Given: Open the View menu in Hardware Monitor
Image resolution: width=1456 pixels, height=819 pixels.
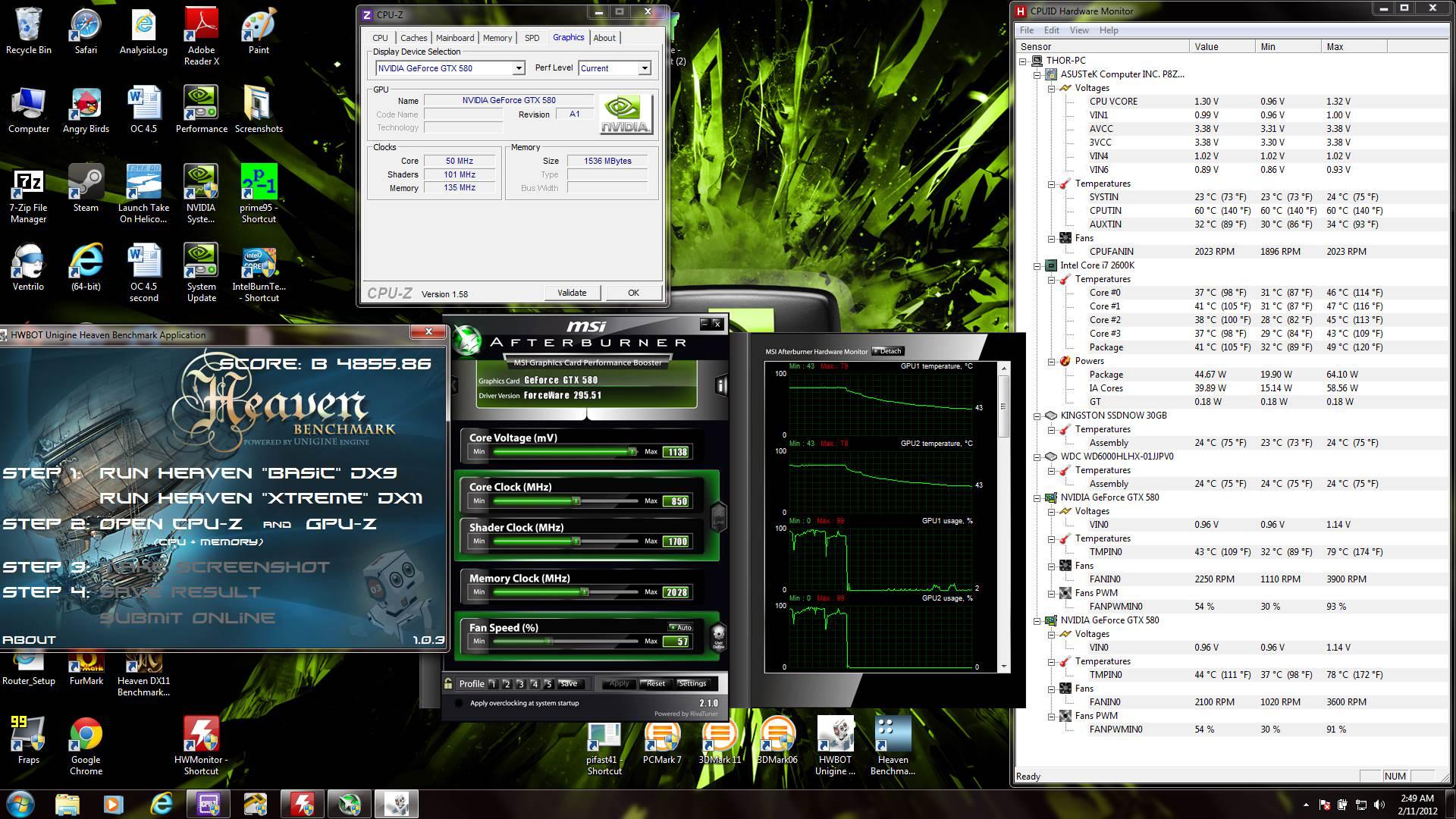Looking at the screenshot, I should pos(1079,30).
